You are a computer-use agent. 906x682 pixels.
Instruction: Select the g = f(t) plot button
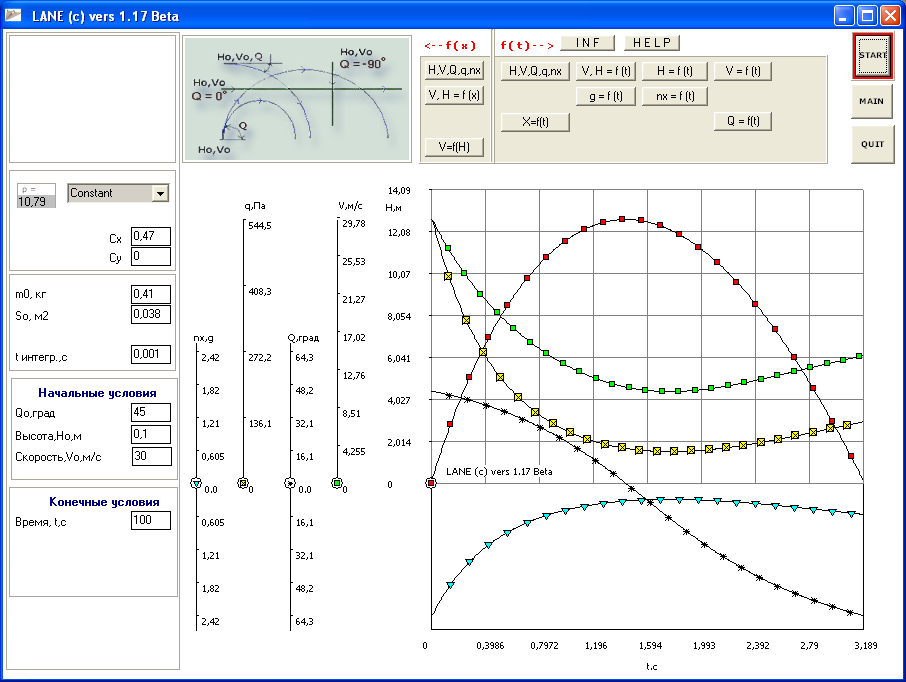[605, 96]
